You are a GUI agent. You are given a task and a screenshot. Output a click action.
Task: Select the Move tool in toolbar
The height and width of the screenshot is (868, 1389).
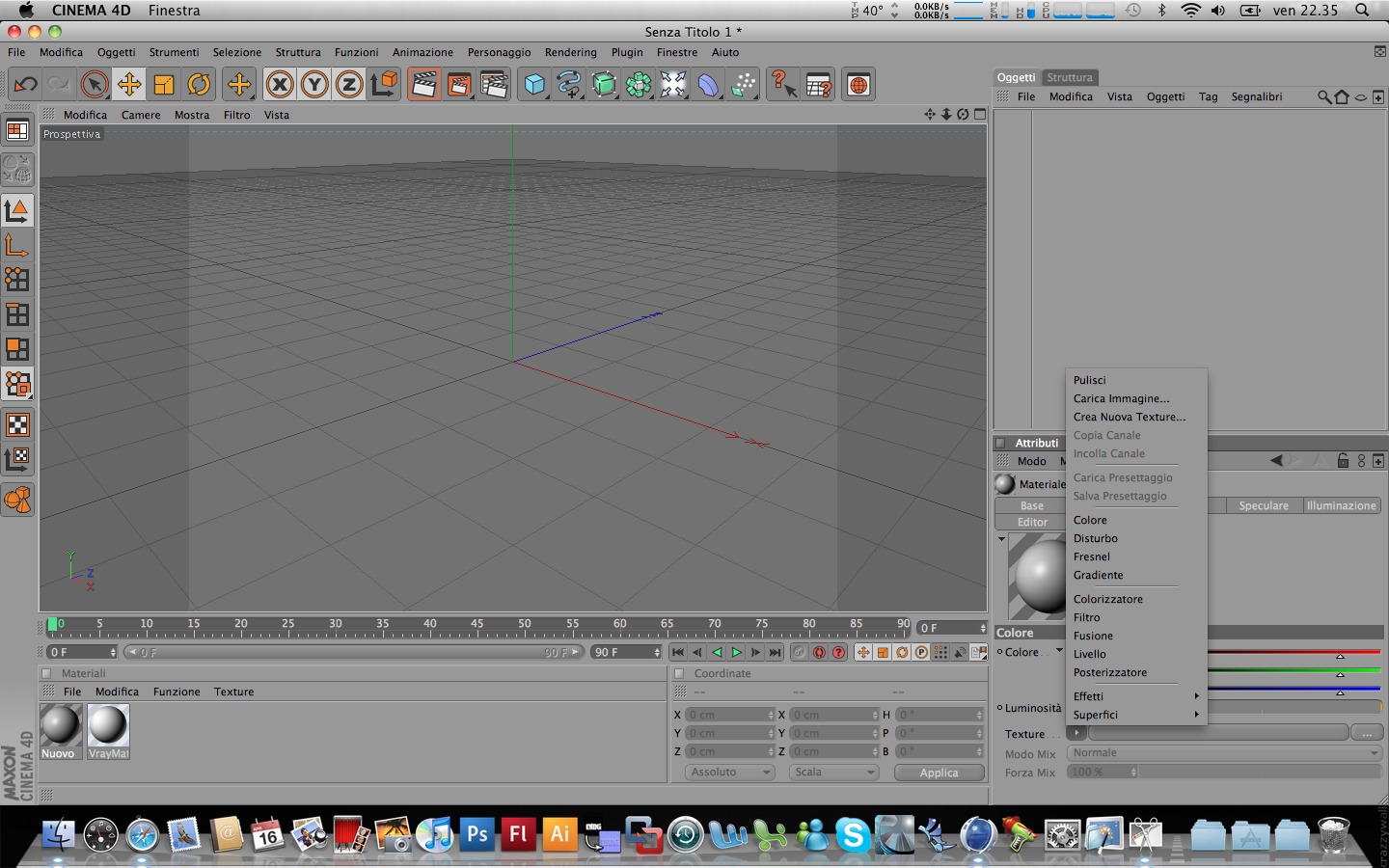coord(129,85)
